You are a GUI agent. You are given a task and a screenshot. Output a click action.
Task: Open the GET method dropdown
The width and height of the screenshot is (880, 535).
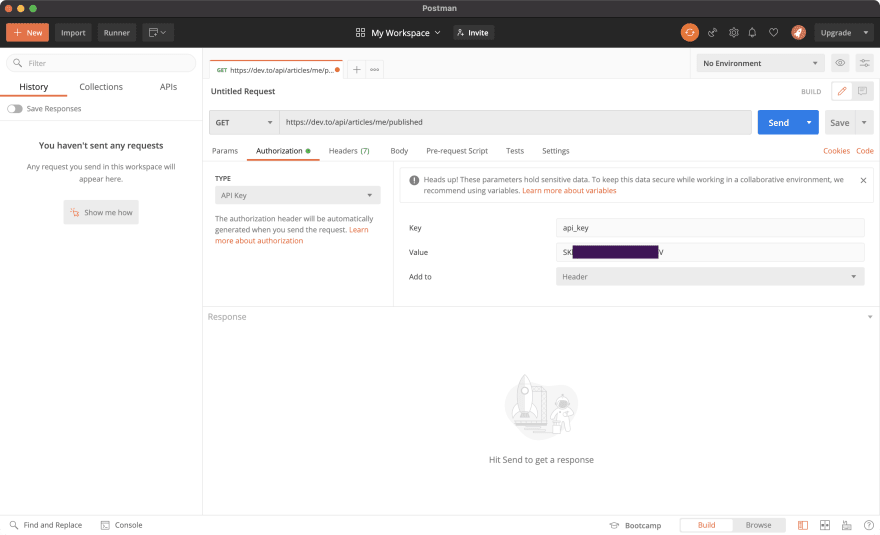[244, 122]
